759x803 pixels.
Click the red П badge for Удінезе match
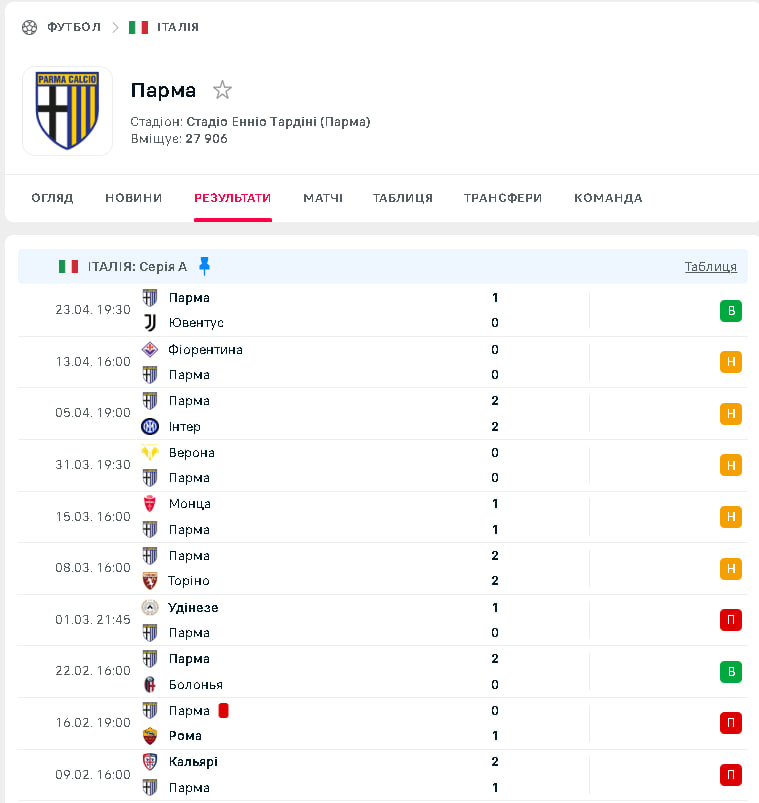(x=731, y=620)
